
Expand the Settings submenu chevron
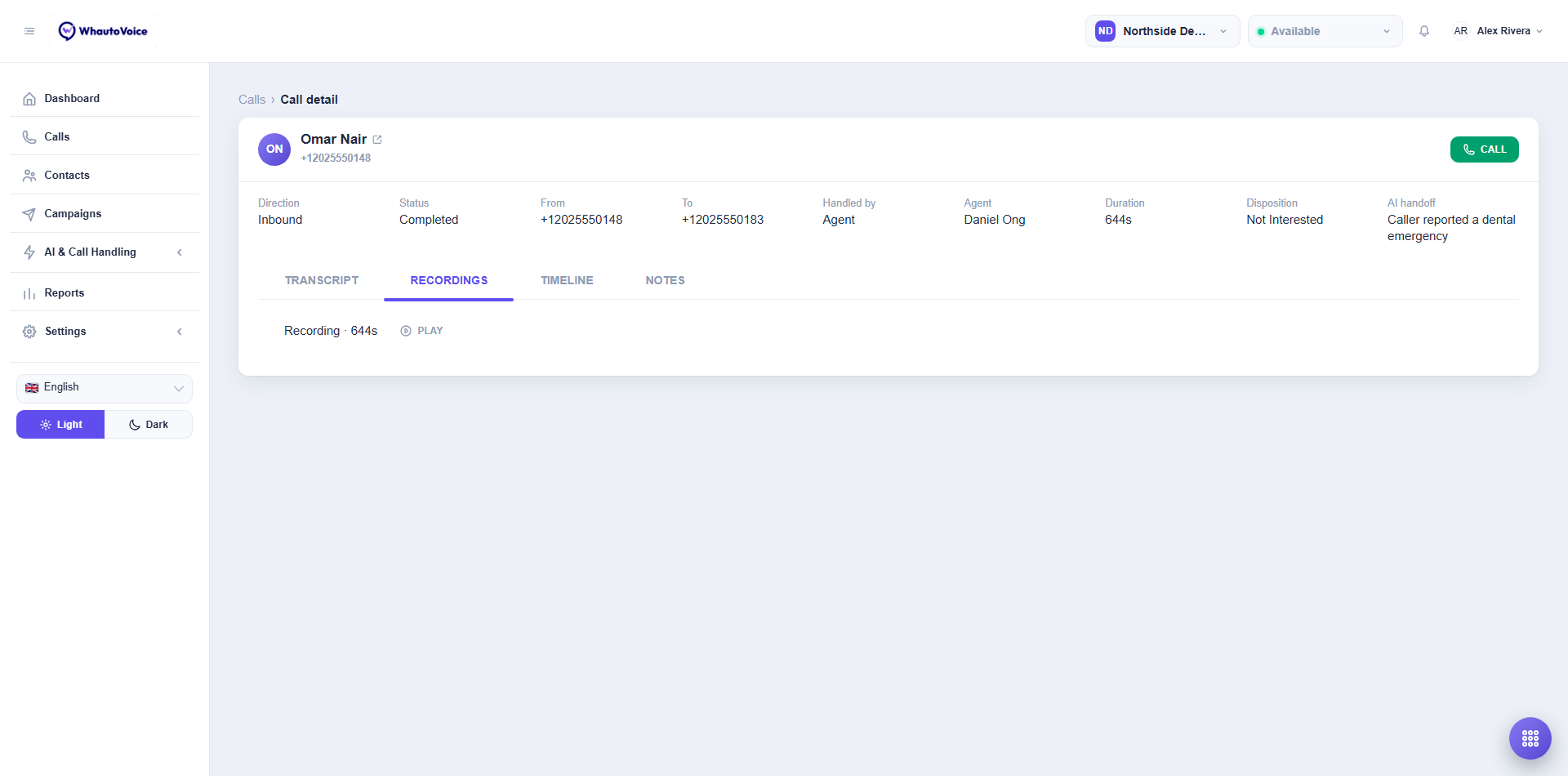tap(180, 332)
